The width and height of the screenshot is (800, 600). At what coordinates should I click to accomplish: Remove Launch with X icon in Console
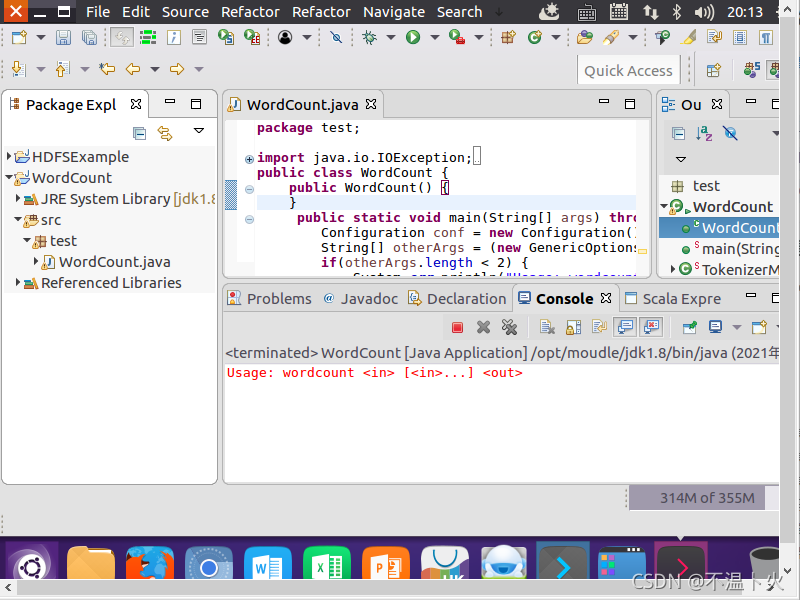click(483, 327)
